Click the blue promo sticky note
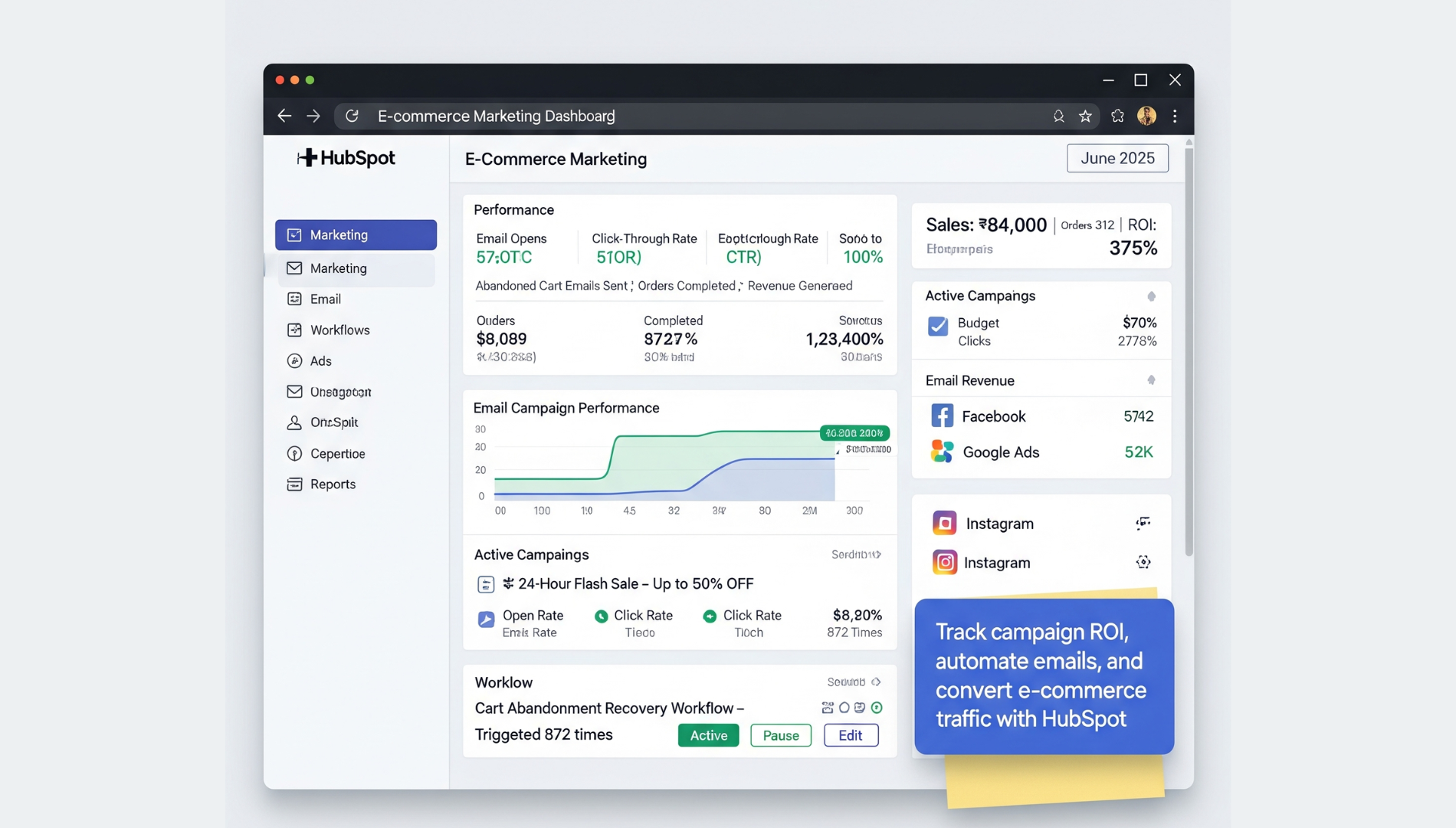 click(1044, 676)
